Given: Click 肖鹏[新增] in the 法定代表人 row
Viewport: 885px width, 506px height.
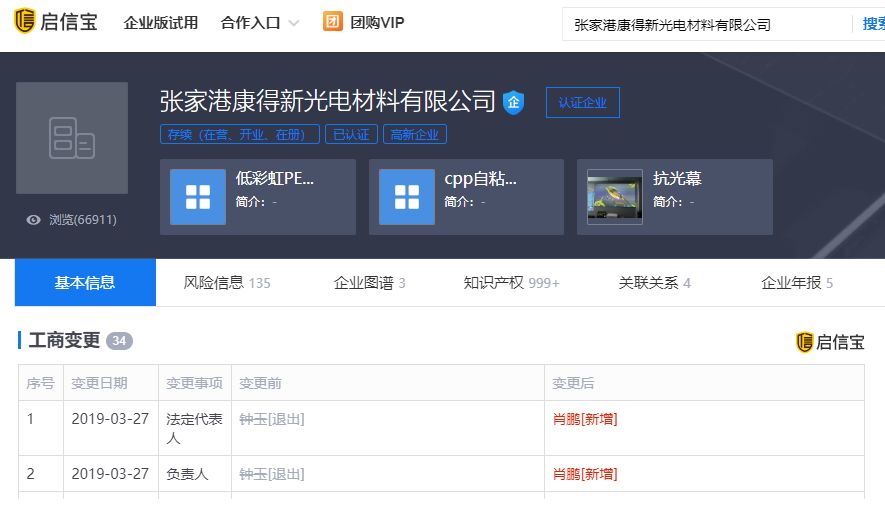Looking at the screenshot, I should coord(585,419).
